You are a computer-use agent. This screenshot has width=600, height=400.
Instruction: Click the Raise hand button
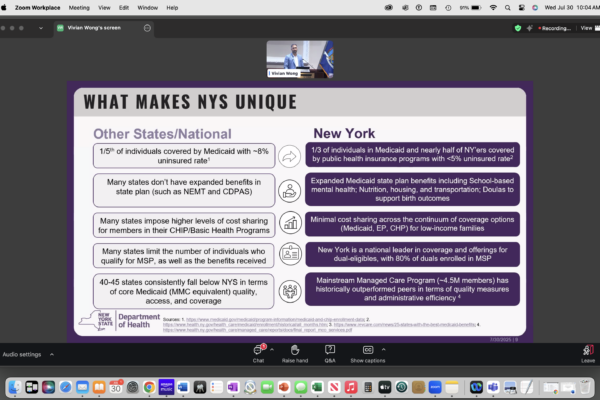point(294,351)
